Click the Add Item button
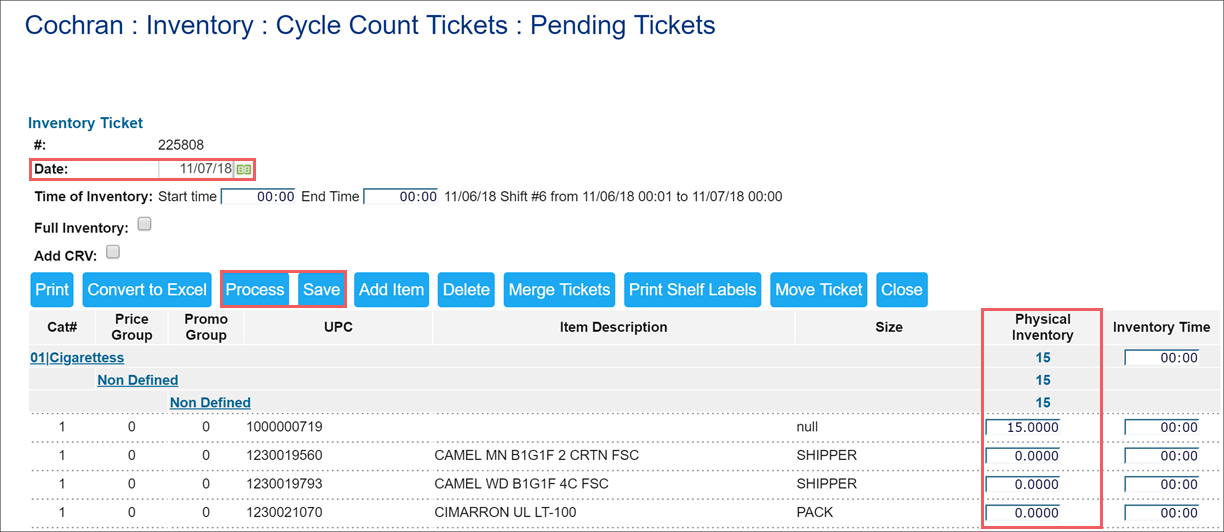The height and width of the screenshot is (532, 1224). pos(392,290)
